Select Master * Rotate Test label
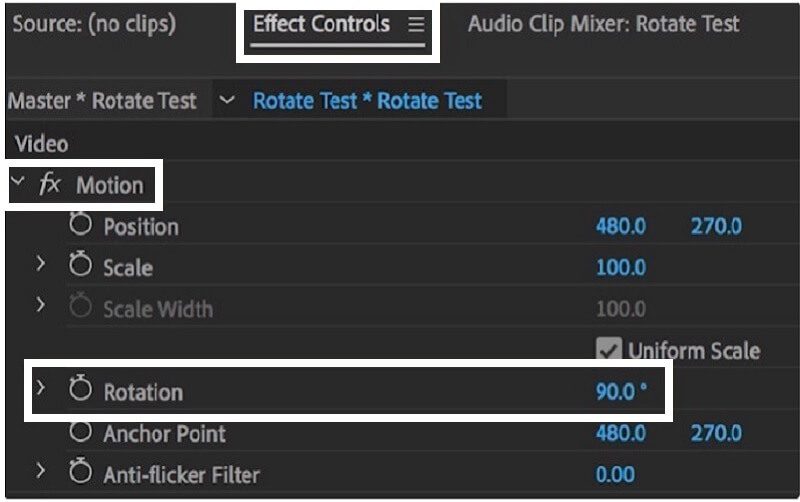Screen dimensions: 800x502 point(102,101)
